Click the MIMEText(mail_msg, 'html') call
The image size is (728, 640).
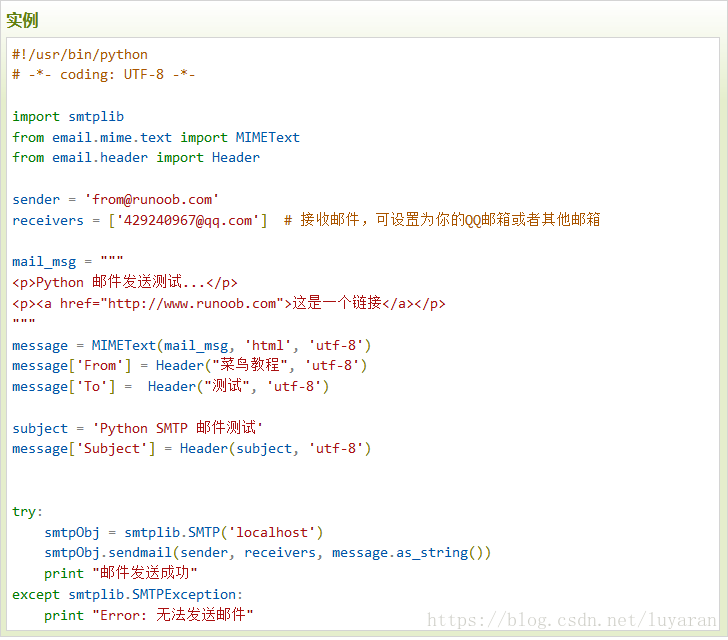click(231, 346)
